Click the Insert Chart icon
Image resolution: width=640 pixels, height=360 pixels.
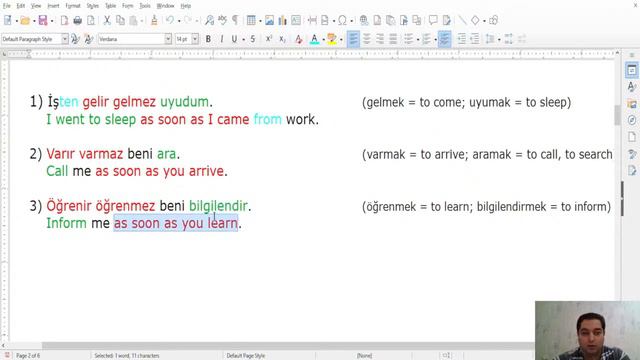pos(282,20)
